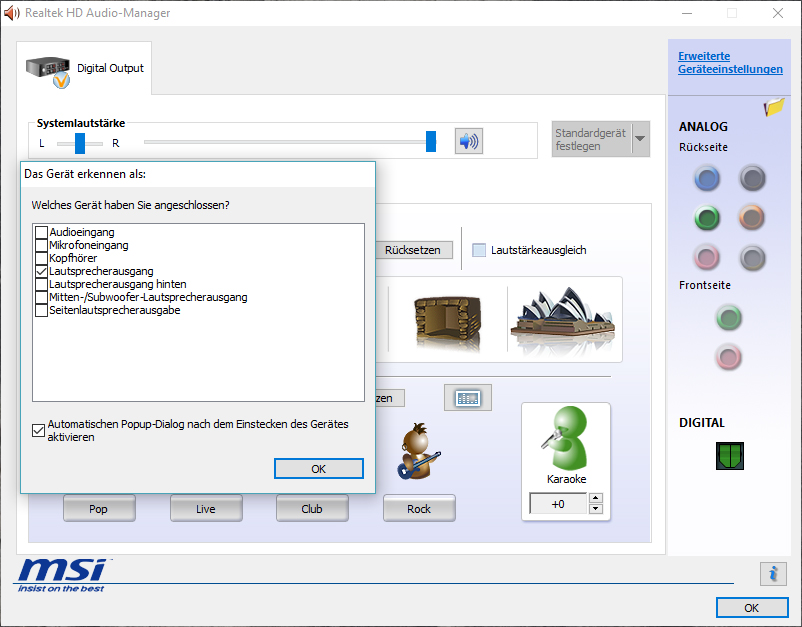Viewport: 802px width, 627px height.
Task: Click the partially hidden reset button ending in 'zen'
Action: (x=390, y=398)
